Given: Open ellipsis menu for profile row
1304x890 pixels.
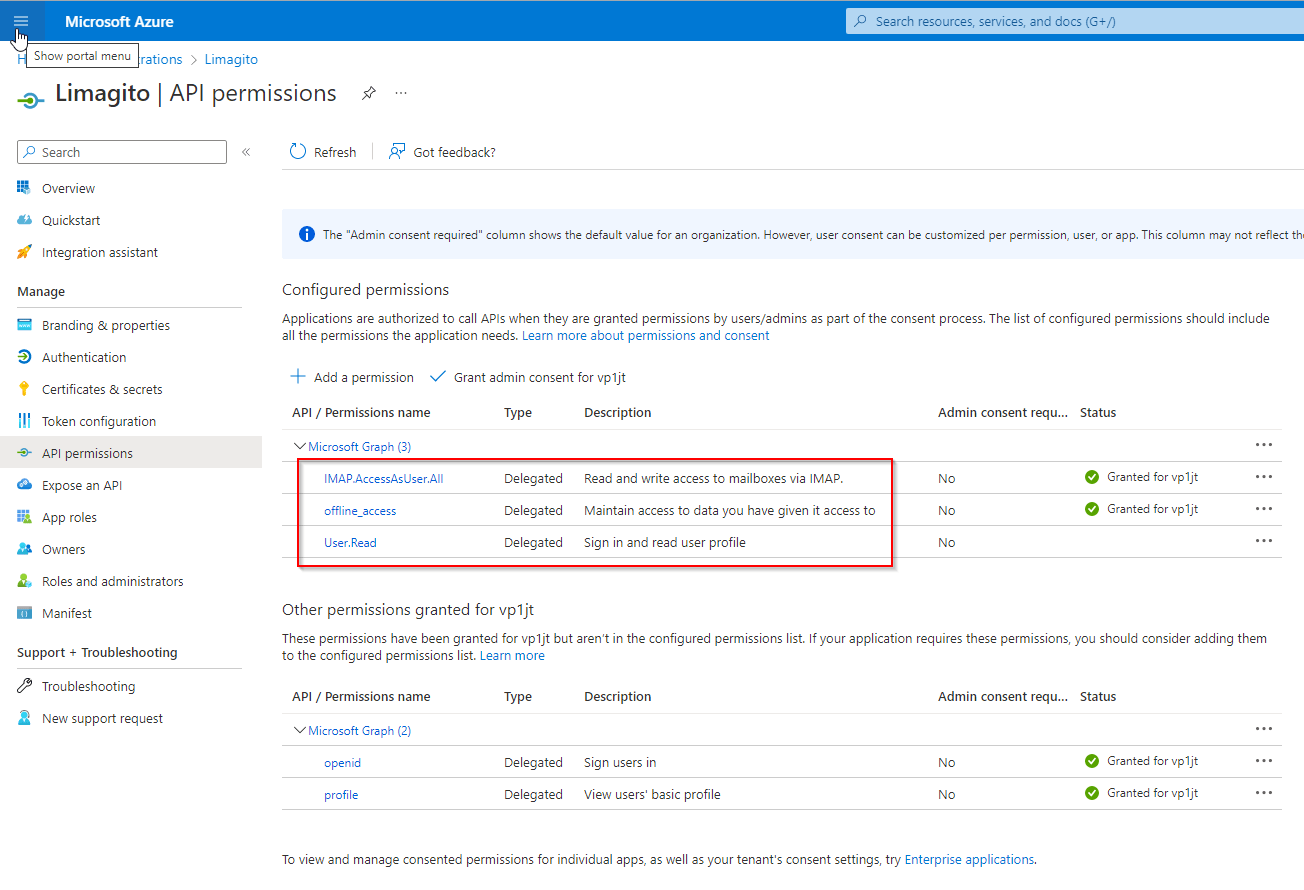Looking at the screenshot, I should coord(1264,793).
